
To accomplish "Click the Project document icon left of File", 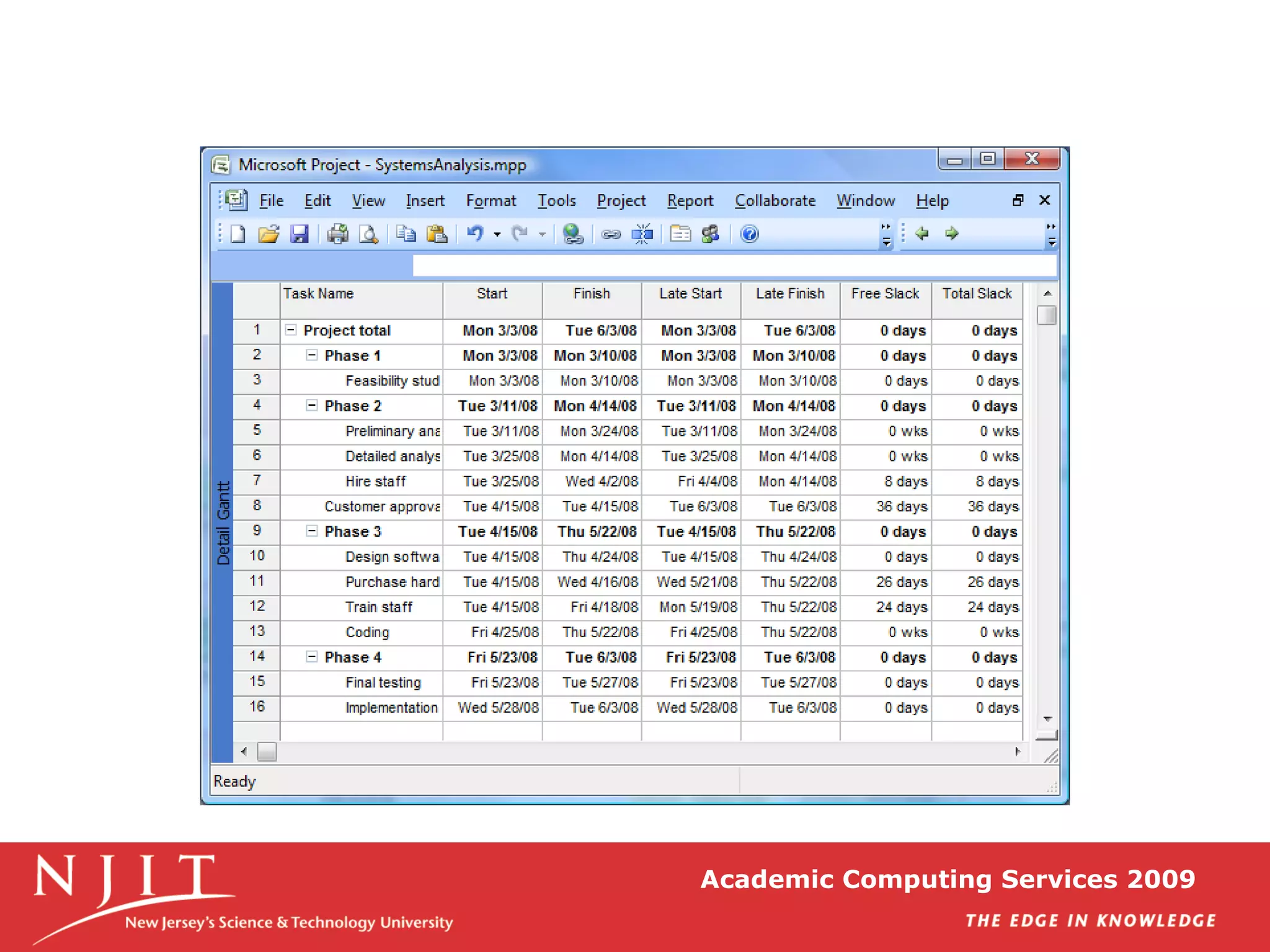I will coord(236,200).
